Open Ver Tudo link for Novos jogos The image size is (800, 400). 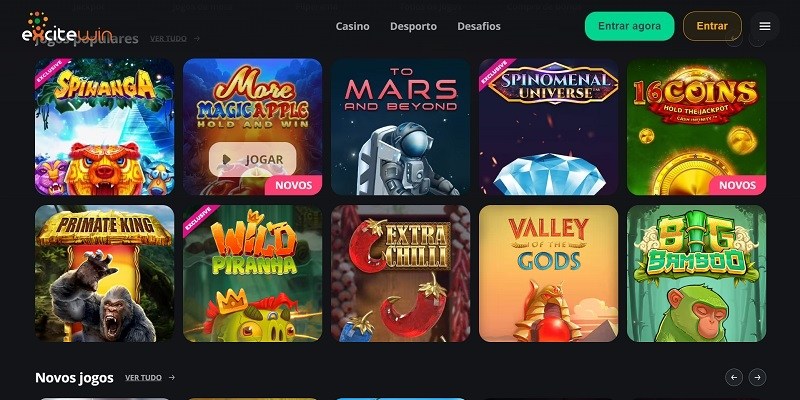pyautogui.click(x=143, y=378)
